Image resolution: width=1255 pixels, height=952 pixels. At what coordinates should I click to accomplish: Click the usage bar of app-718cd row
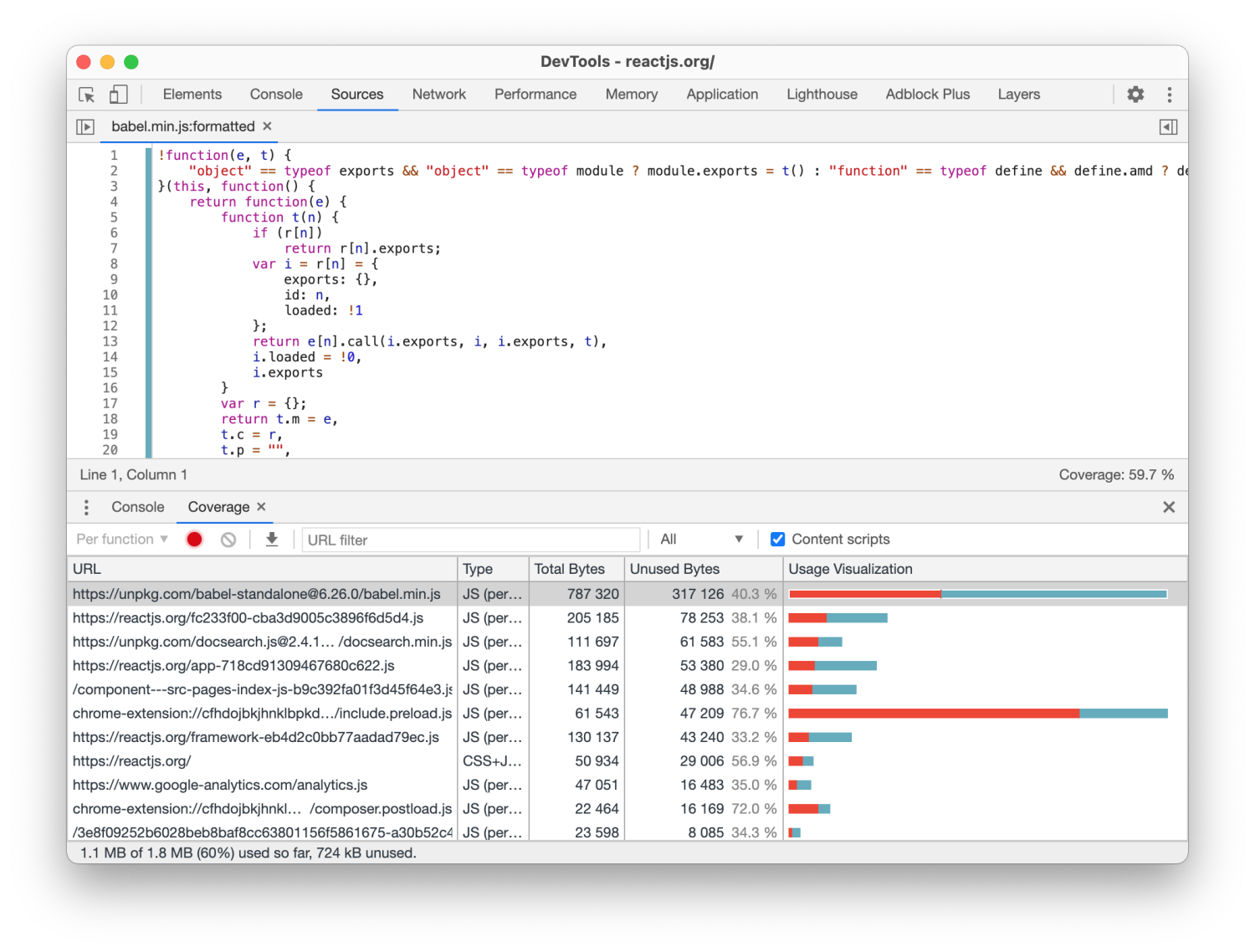pyautogui.click(x=832, y=666)
